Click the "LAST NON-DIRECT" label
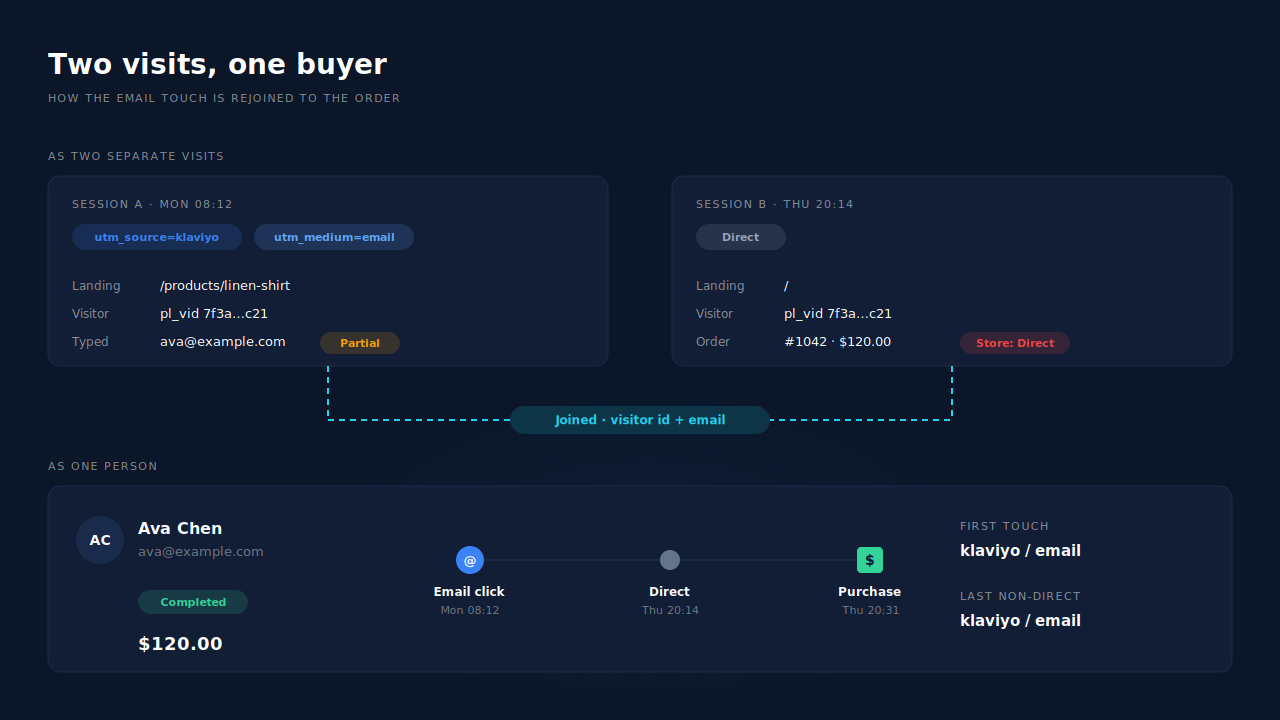The width and height of the screenshot is (1280, 720). 1020,596
